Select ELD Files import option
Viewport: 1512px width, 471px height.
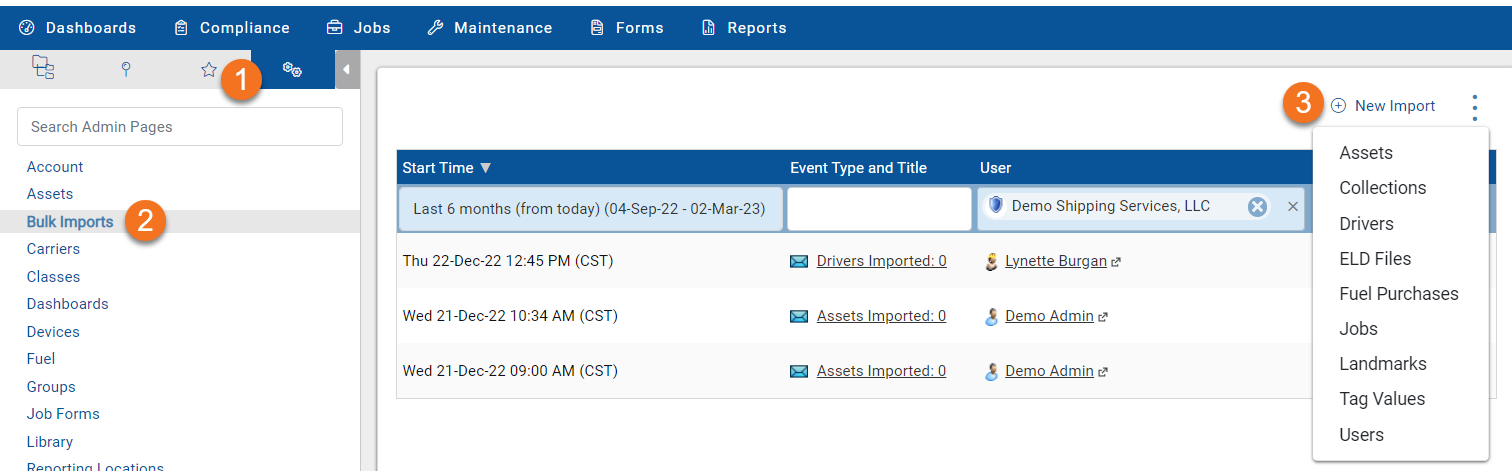1375,259
